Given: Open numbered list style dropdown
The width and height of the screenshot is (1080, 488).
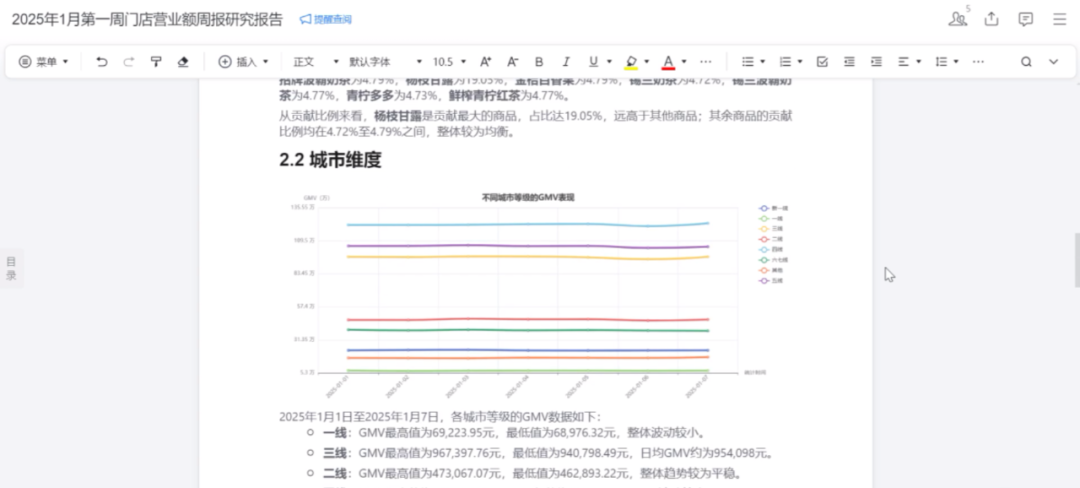Looking at the screenshot, I should click(x=800, y=62).
